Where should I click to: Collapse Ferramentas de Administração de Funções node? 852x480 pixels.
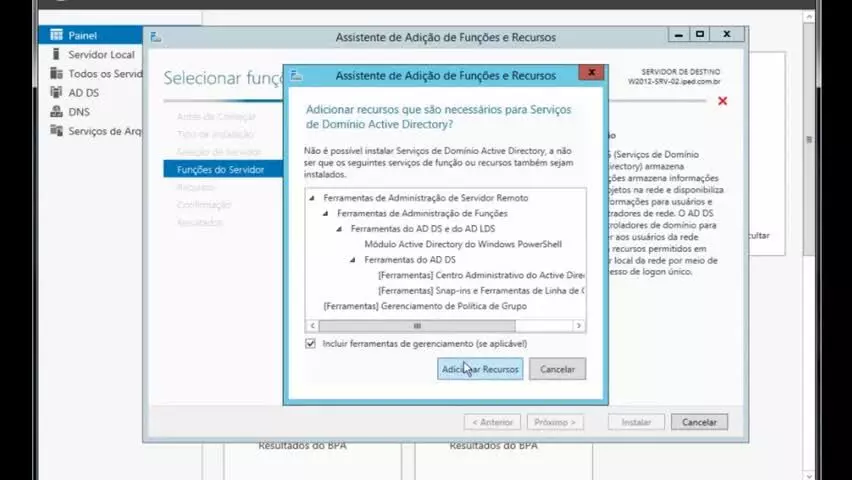click(x=326, y=214)
